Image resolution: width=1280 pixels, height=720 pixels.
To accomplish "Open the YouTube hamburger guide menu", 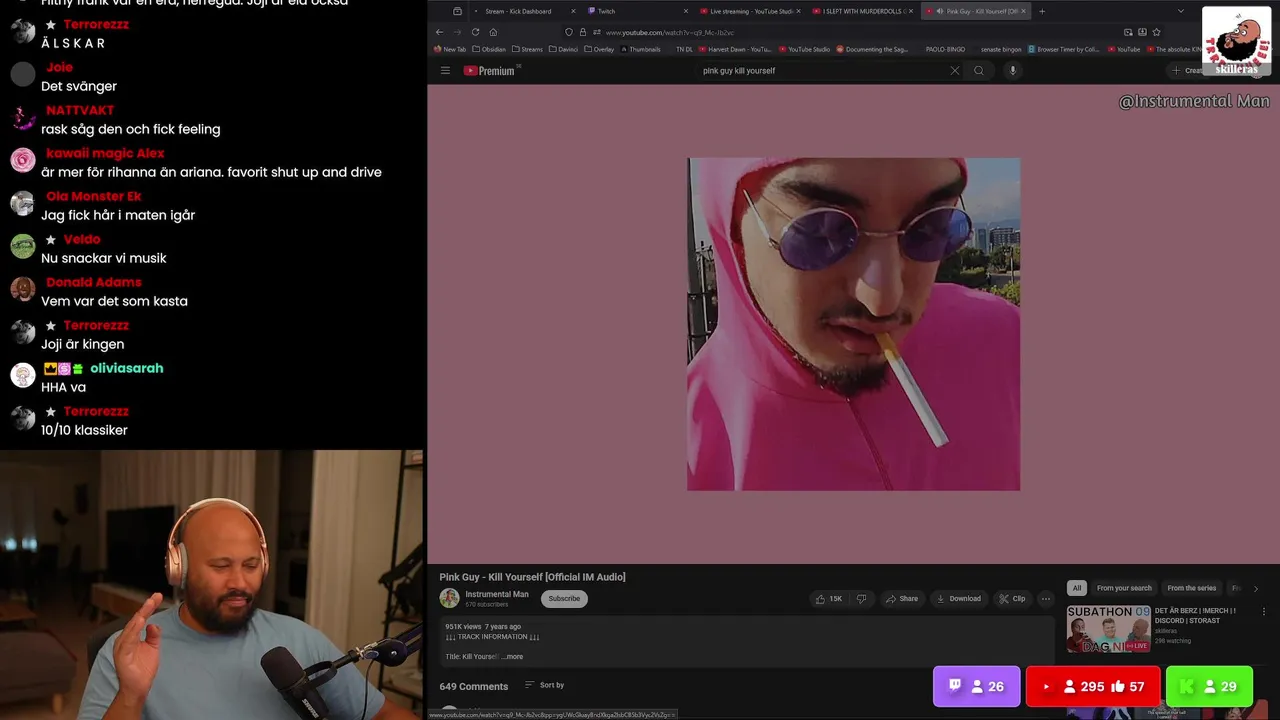I will pyautogui.click(x=445, y=70).
